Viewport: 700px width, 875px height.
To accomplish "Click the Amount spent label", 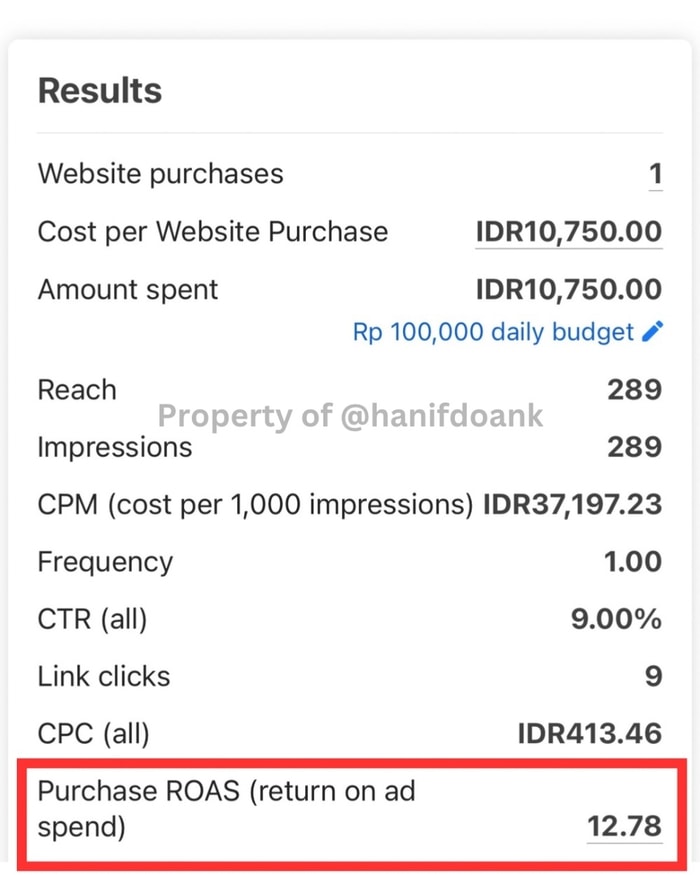I will [x=128, y=290].
